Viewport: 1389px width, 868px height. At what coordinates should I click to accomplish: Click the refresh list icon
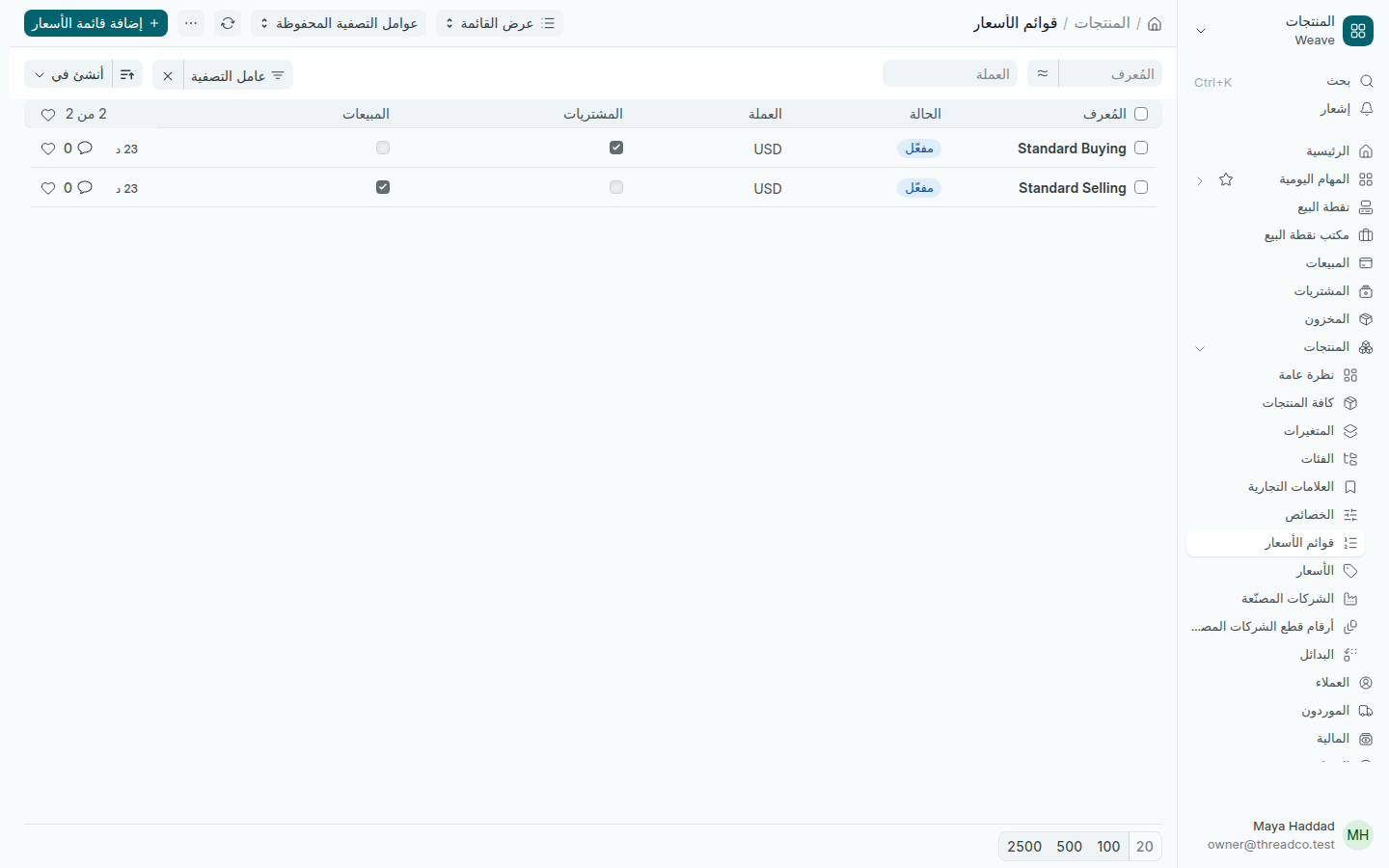[x=228, y=23]
